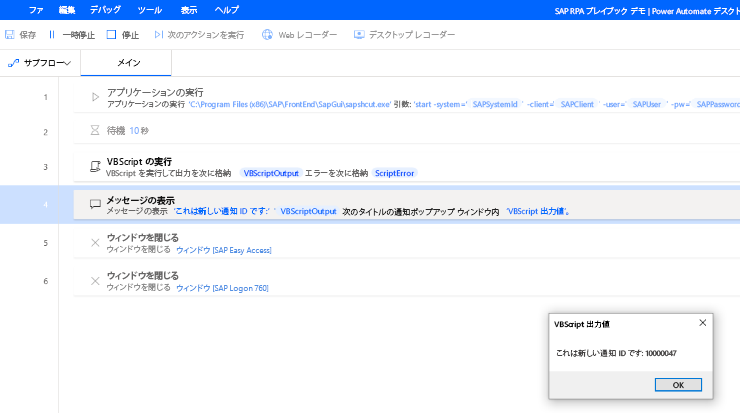The width and height of the screenshot is (740, 413).
Task: Switch to the メイン tab
Action: pyautogui.click(x=126, y=63)
